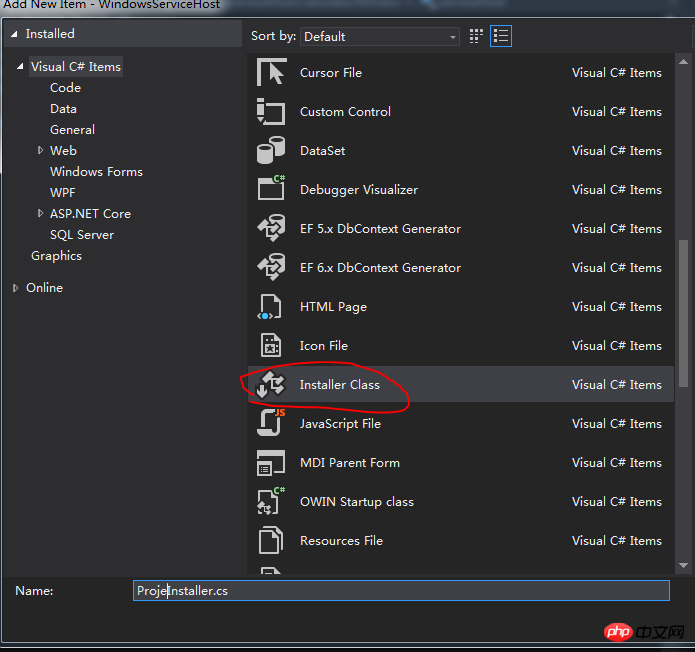Viewport: 695px width, 652px height.
Task: Select the ASP.NET Core category label
Action: click(90, 213)
